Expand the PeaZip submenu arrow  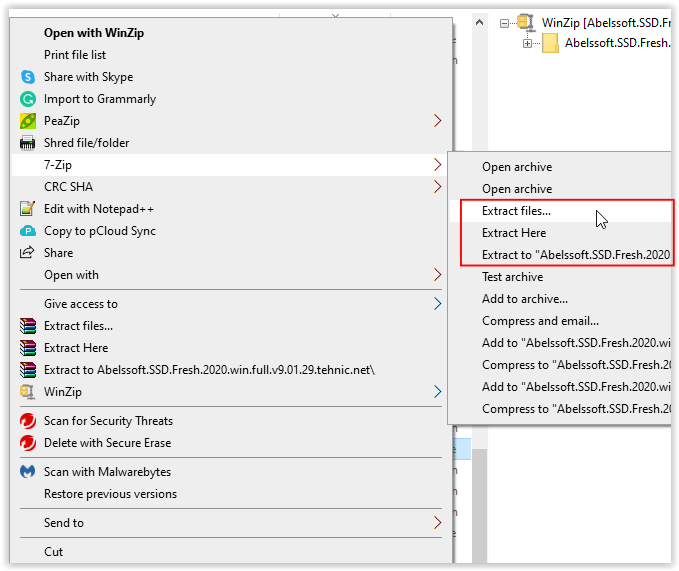(437, 121)
